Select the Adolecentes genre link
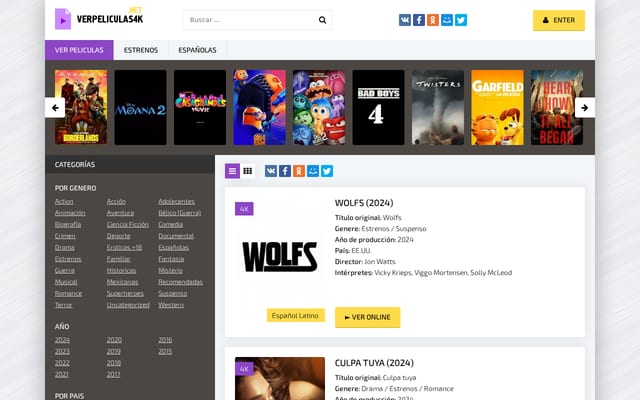 [176, 202]
